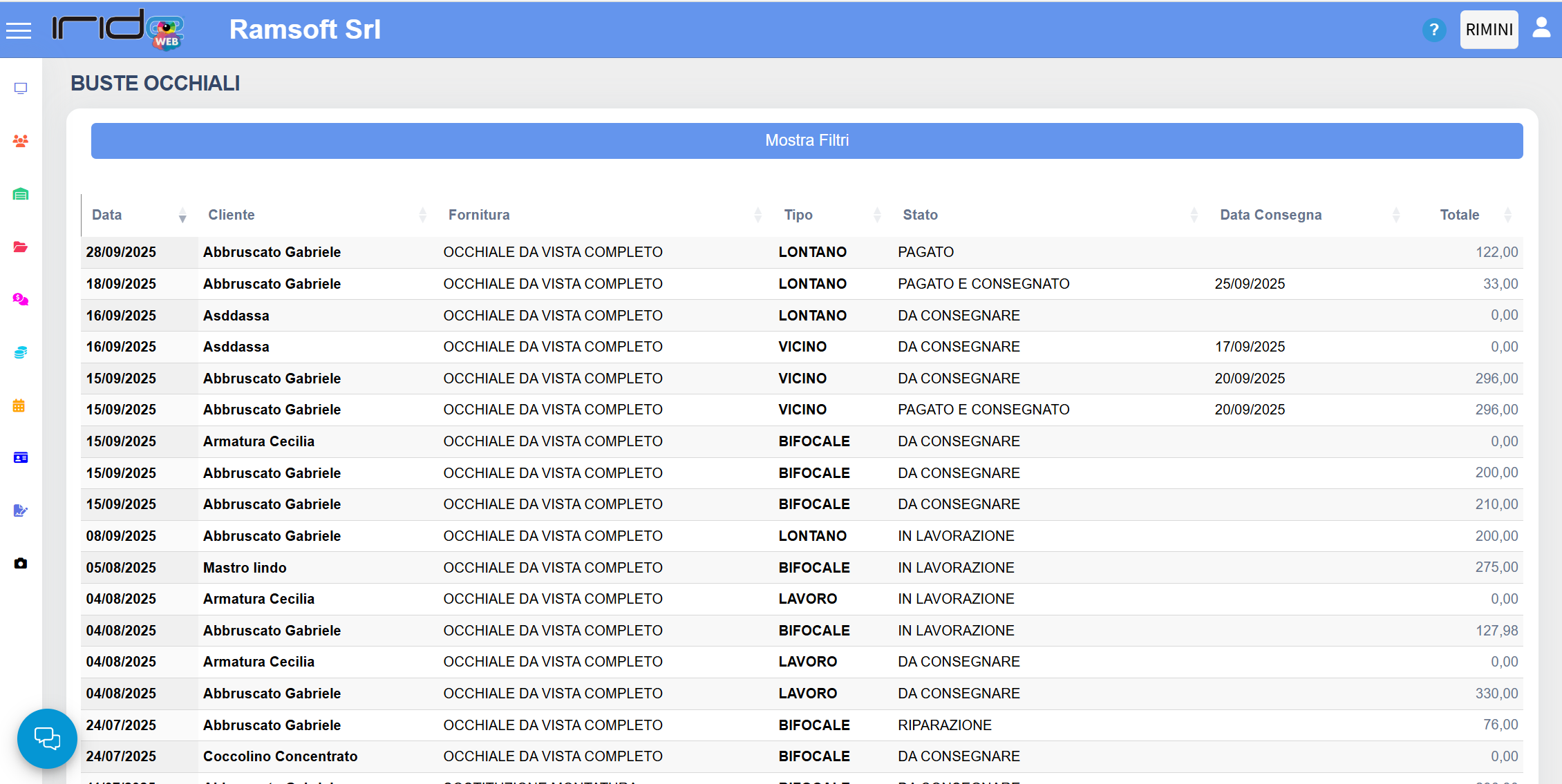1562x784 pixels.
Task: Click the blue ID card icon
Action: click(21, 458)
